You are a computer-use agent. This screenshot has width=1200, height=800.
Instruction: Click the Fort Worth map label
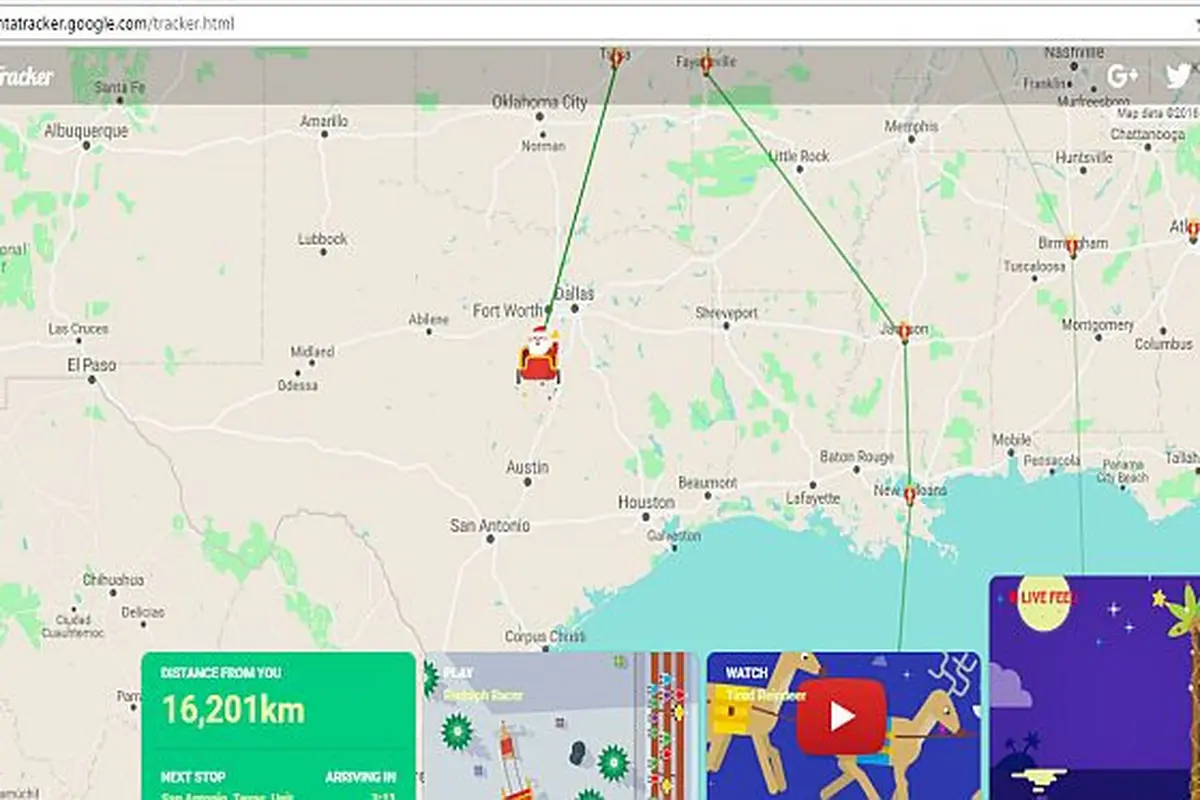[x=509, y=311]
